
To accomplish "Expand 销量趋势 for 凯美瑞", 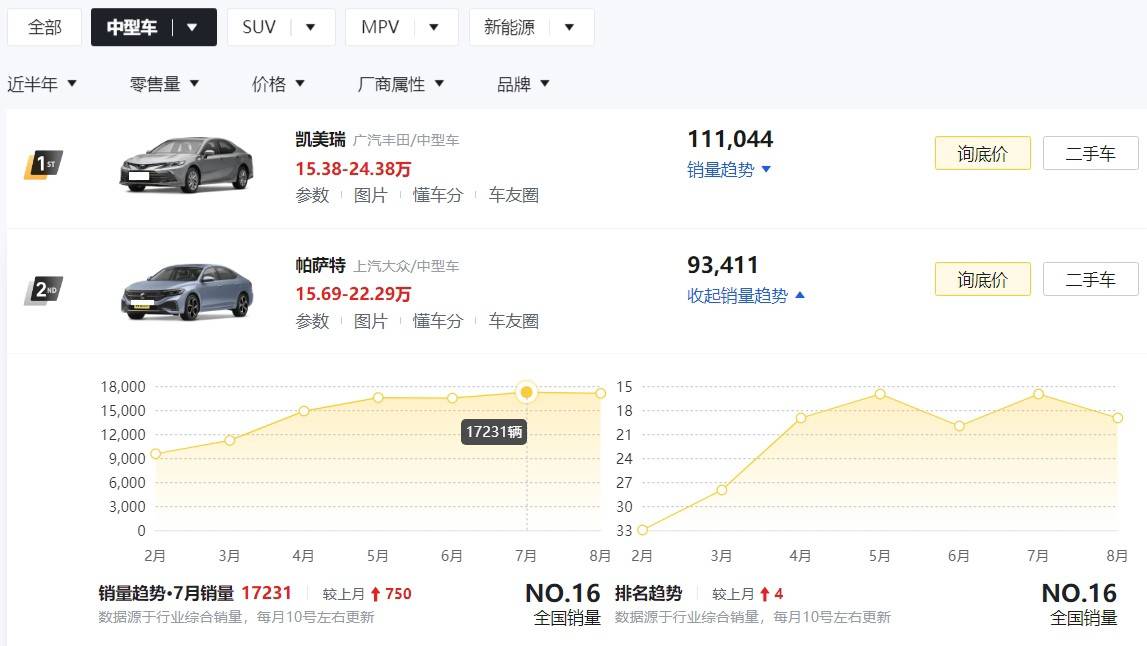I will click(729, 170).
